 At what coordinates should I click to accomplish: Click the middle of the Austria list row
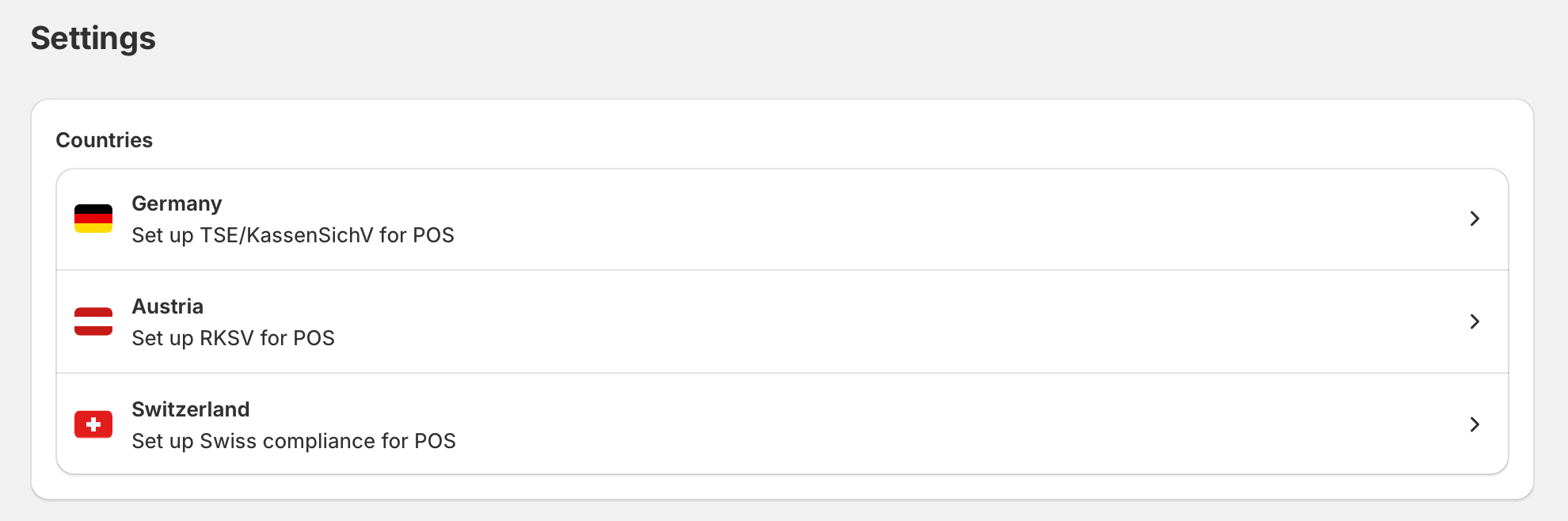pos(782,321)
